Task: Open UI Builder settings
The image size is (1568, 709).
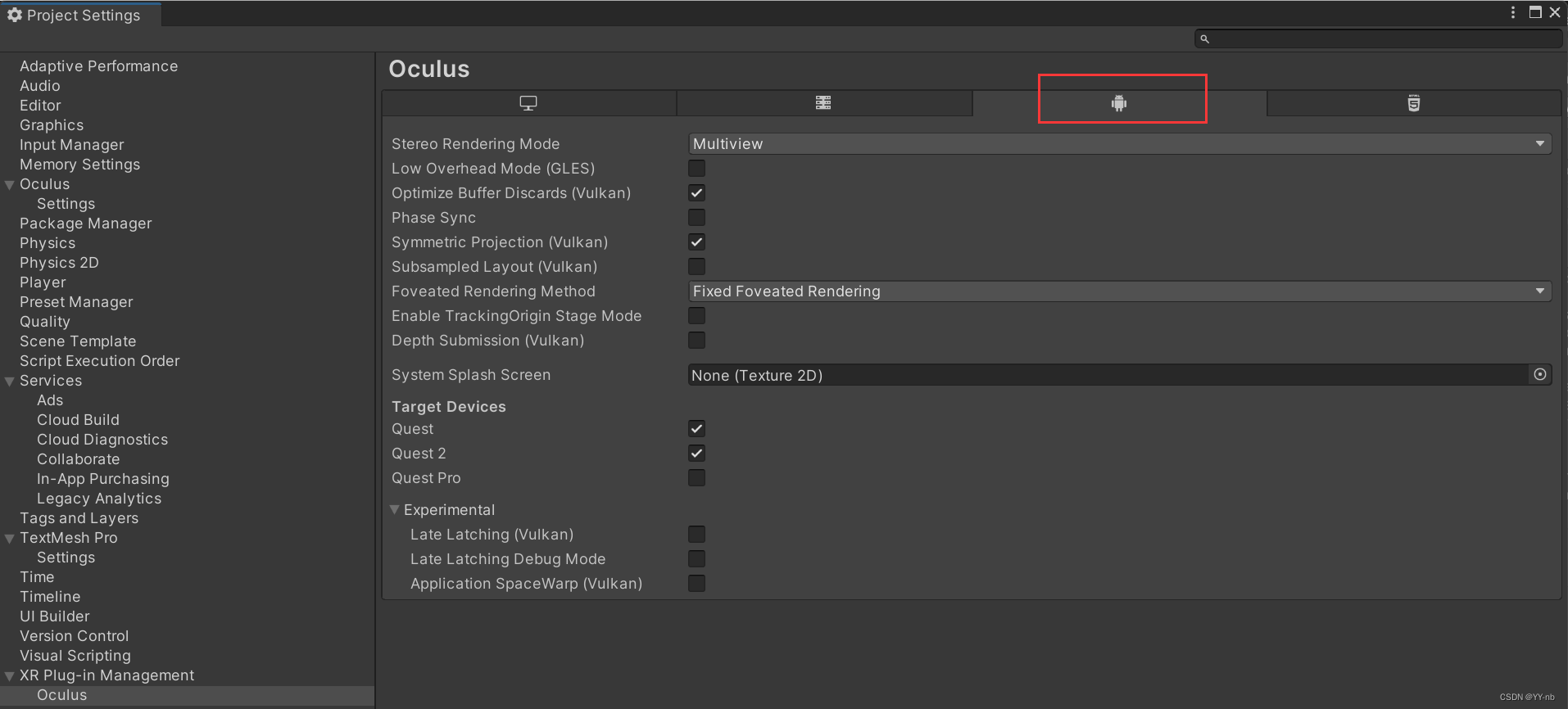Action: (55, 616)
